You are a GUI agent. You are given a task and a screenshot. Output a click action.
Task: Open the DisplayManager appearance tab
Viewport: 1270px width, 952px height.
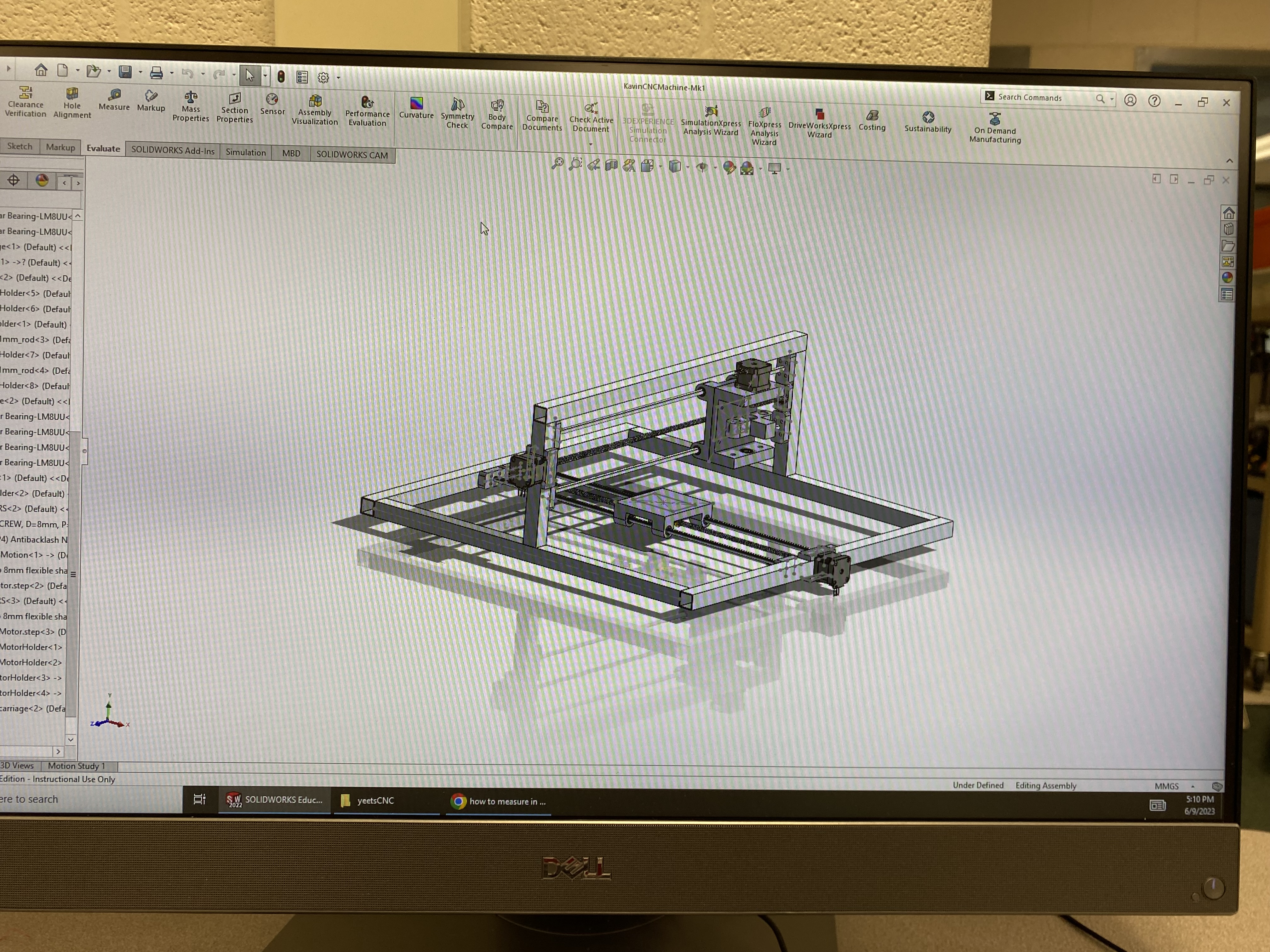click(42, 181)
